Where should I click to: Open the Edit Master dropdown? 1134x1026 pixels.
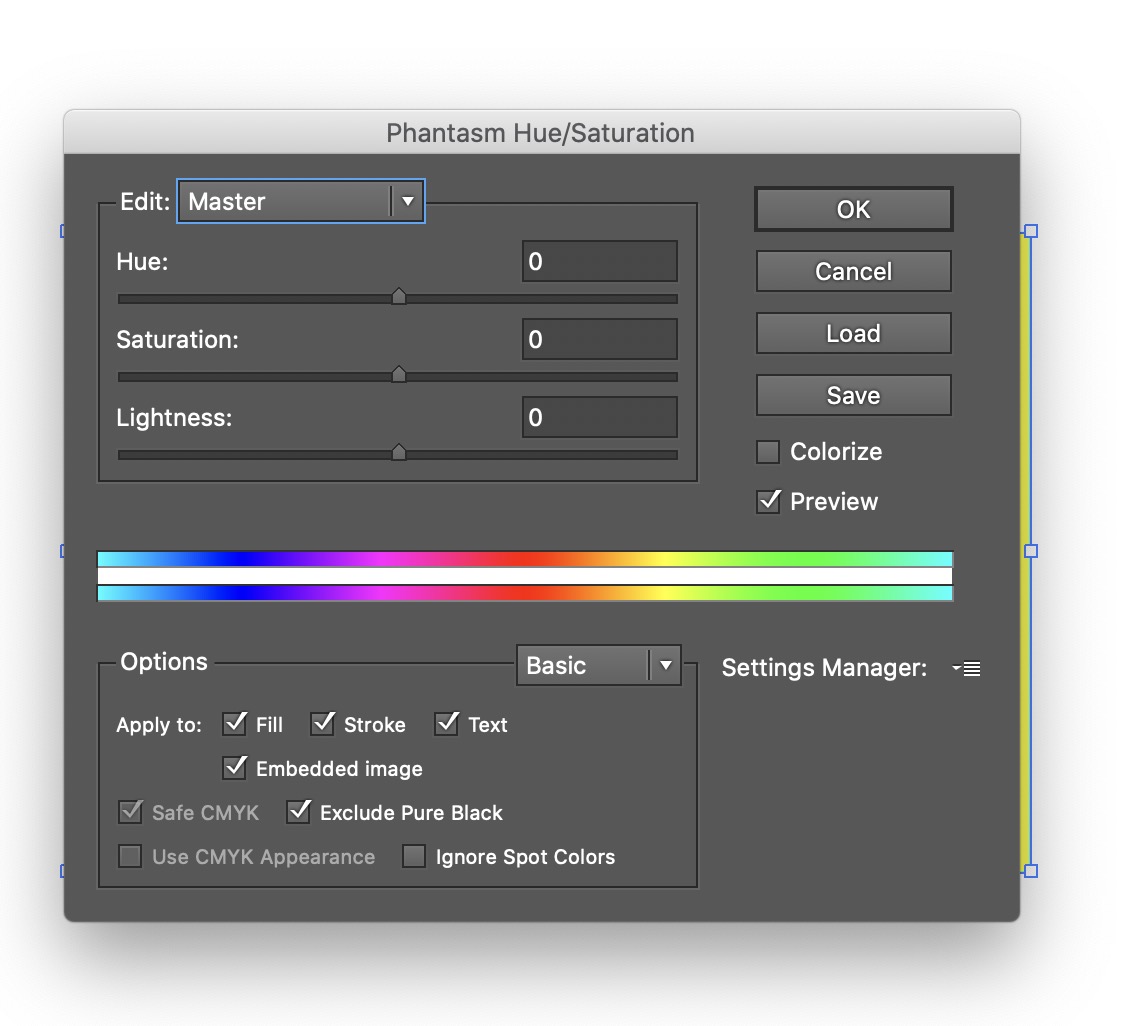[x=301, y=201]
